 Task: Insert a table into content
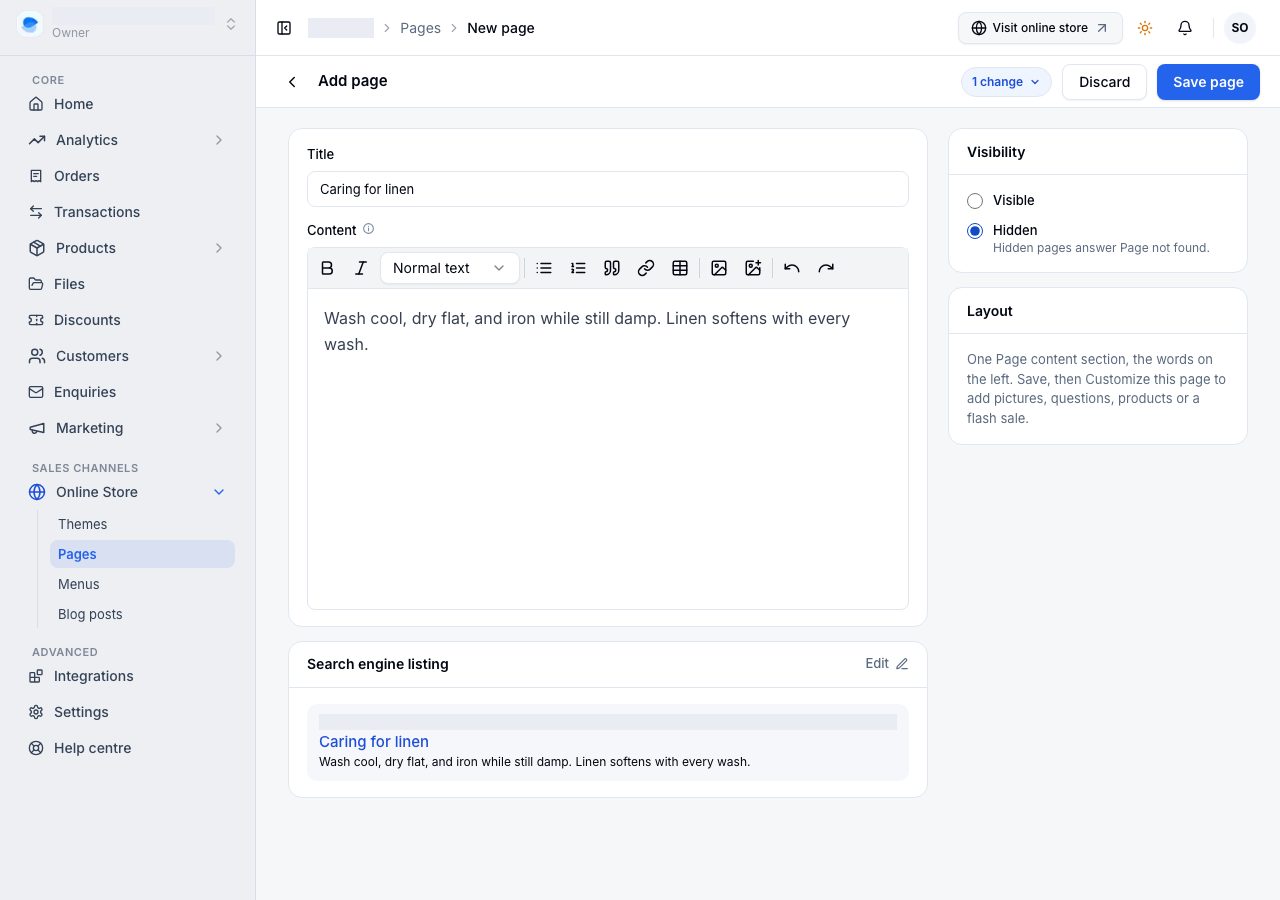coord(680,268)
